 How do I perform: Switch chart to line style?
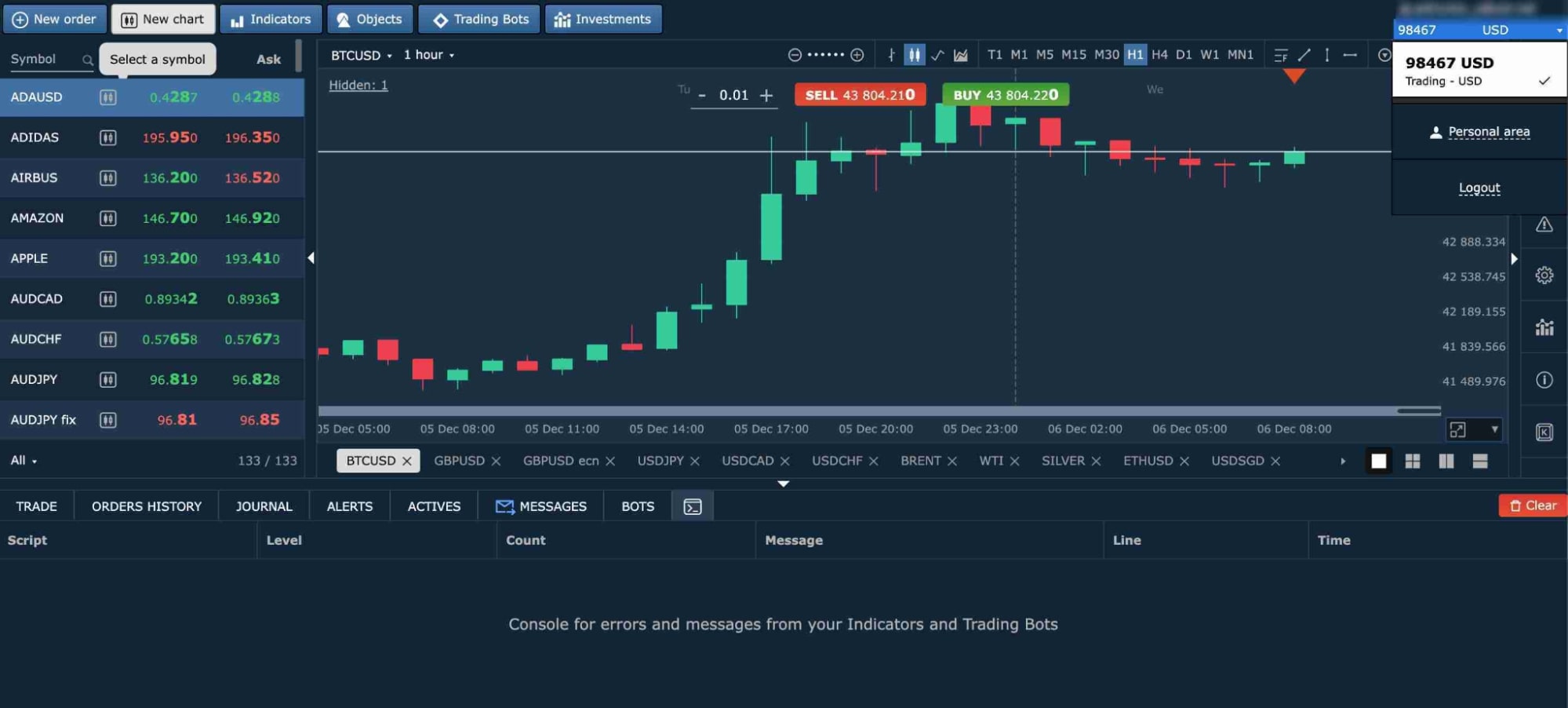(x=937, y=55)
